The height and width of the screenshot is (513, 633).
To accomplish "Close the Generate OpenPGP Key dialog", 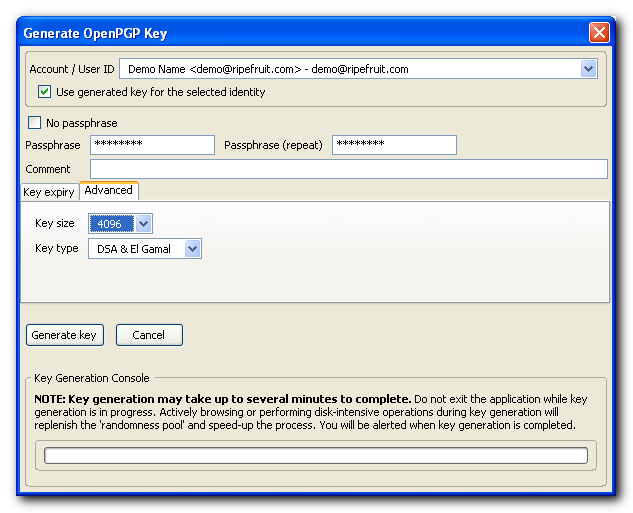I will (x=599, y=33).
